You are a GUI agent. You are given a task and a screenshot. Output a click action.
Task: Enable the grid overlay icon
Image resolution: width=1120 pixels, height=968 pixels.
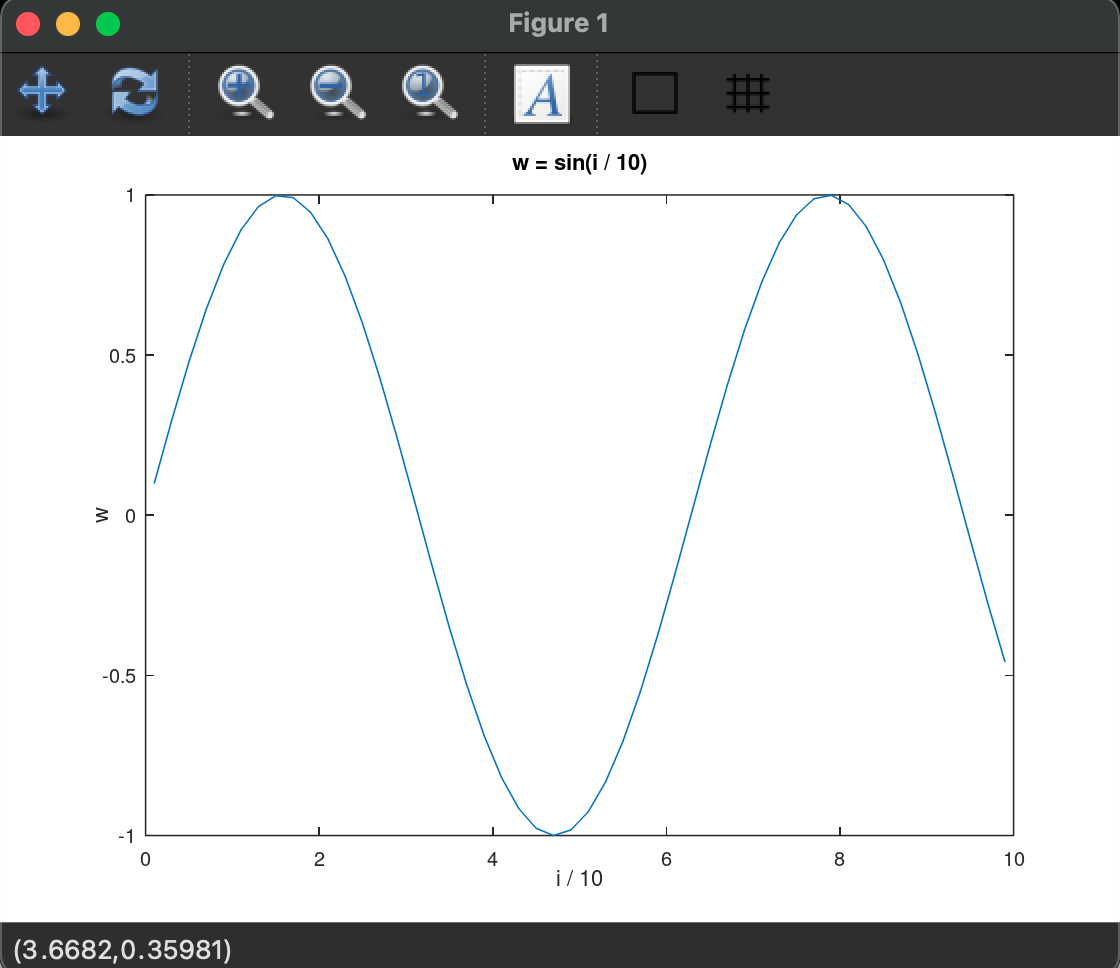click(748, 92)
